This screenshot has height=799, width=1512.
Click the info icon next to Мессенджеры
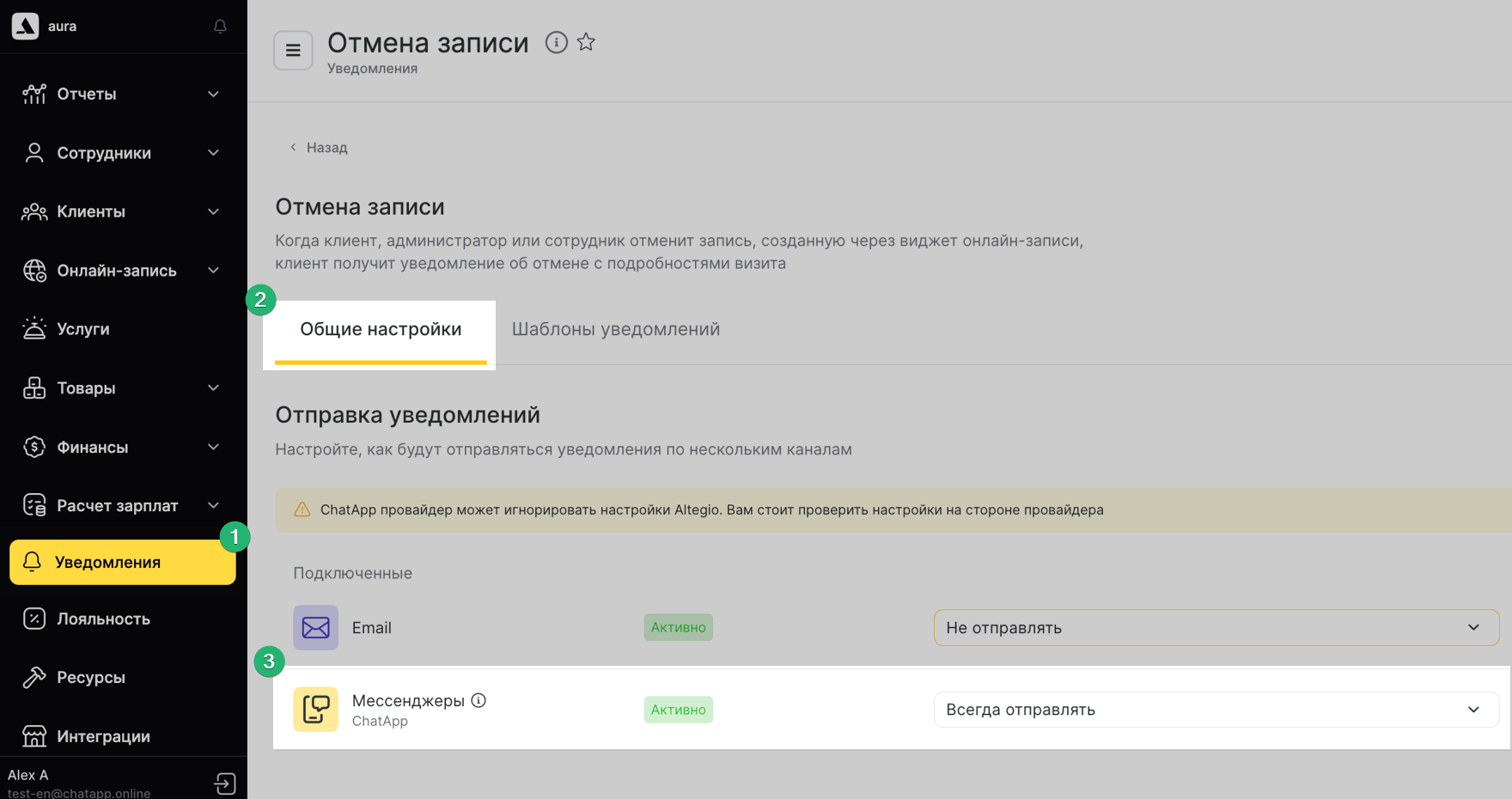[479, 700]
